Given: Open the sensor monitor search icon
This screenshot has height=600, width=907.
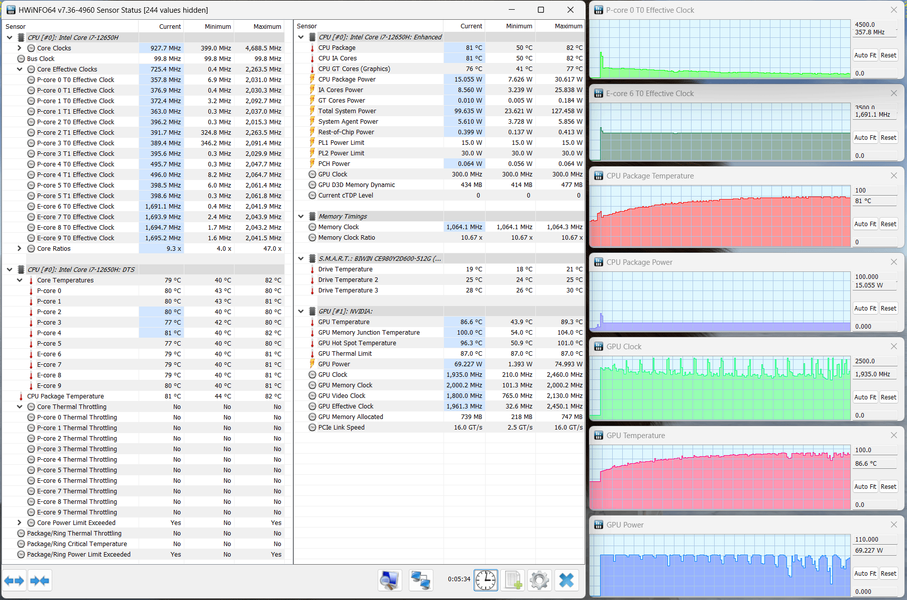Looking at the screenshot, I should tap(390, 580).
